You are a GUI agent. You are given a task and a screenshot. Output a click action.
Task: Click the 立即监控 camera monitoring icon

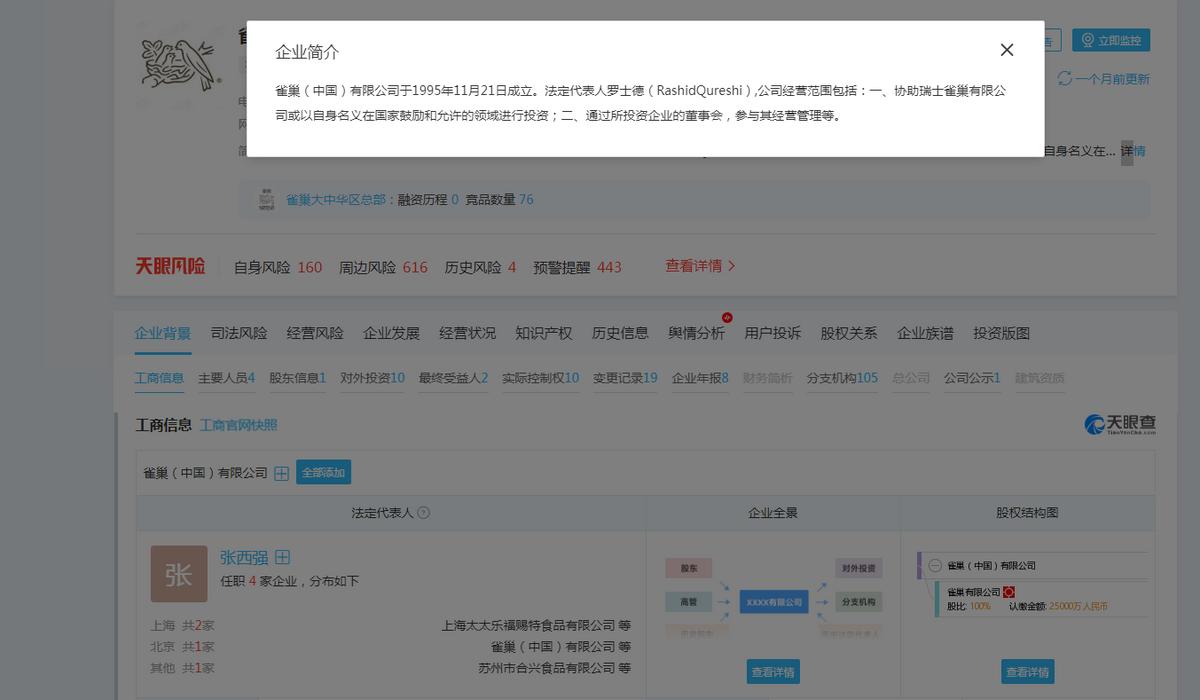[1087, 40]
